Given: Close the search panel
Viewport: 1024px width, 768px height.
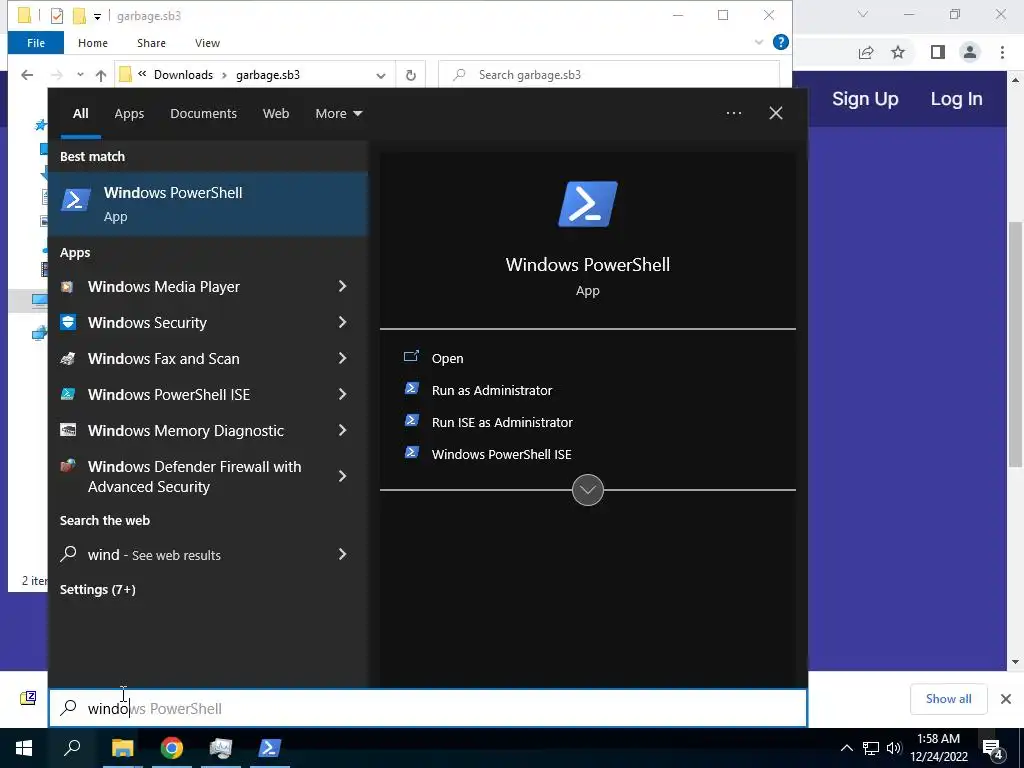Looking at the screenshot, I should (776, 113).
